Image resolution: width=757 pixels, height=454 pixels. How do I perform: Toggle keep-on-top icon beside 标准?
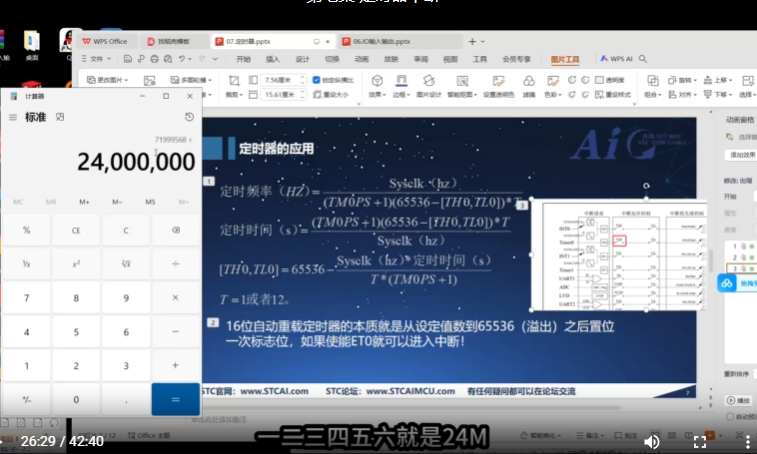pyautogui.click(x=60, y=117)
